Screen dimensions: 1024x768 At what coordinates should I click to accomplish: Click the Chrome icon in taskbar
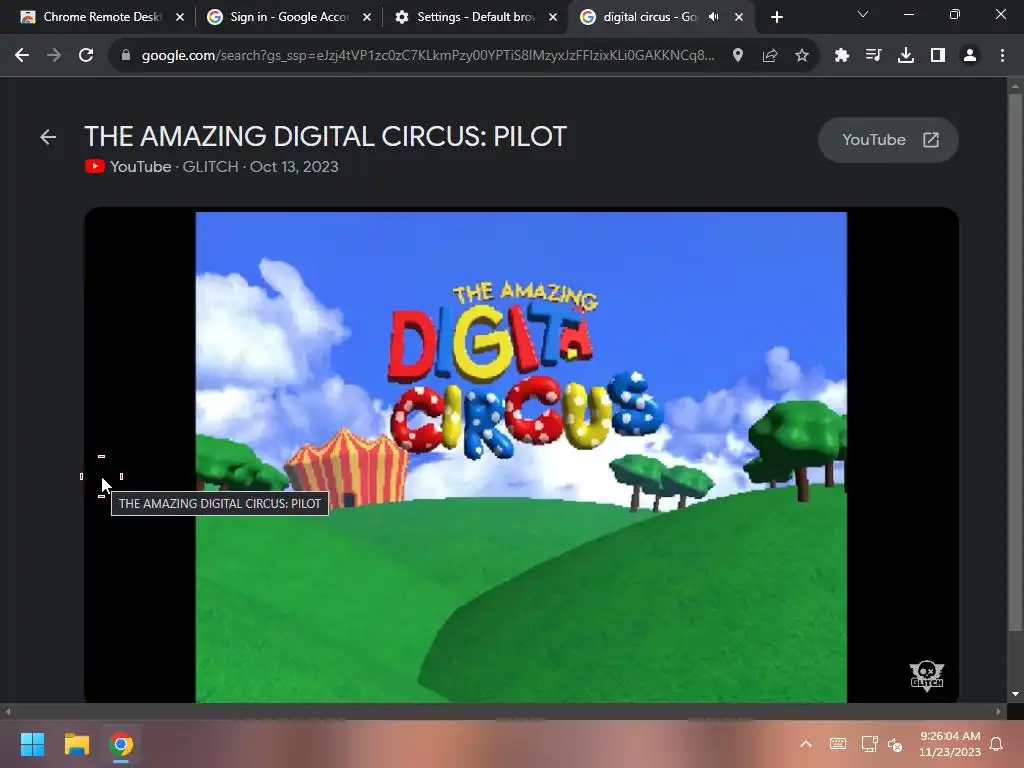(x=121, y=744)
